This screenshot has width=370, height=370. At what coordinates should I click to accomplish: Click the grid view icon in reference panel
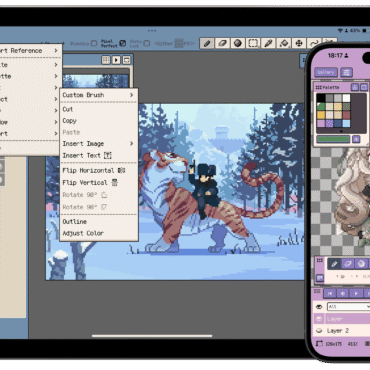coord(106,60)
